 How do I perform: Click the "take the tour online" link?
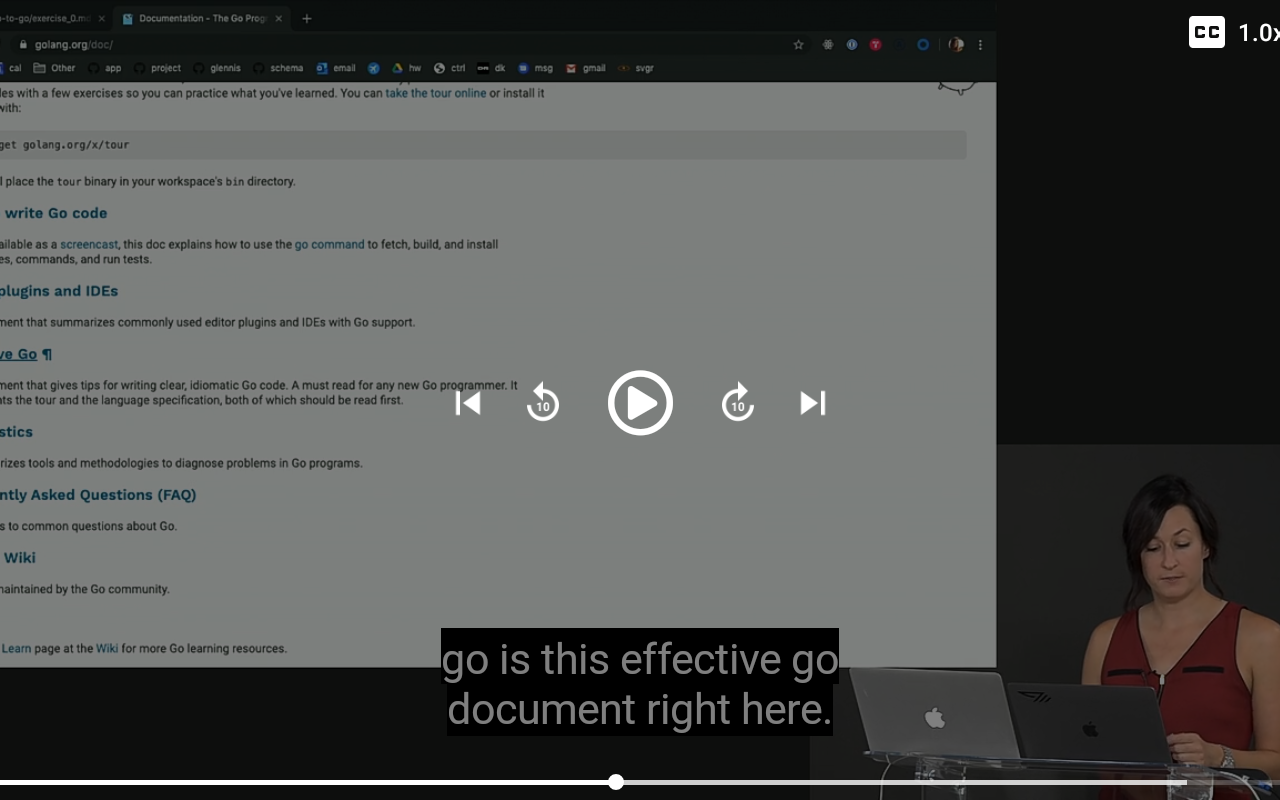coord(435,92)
